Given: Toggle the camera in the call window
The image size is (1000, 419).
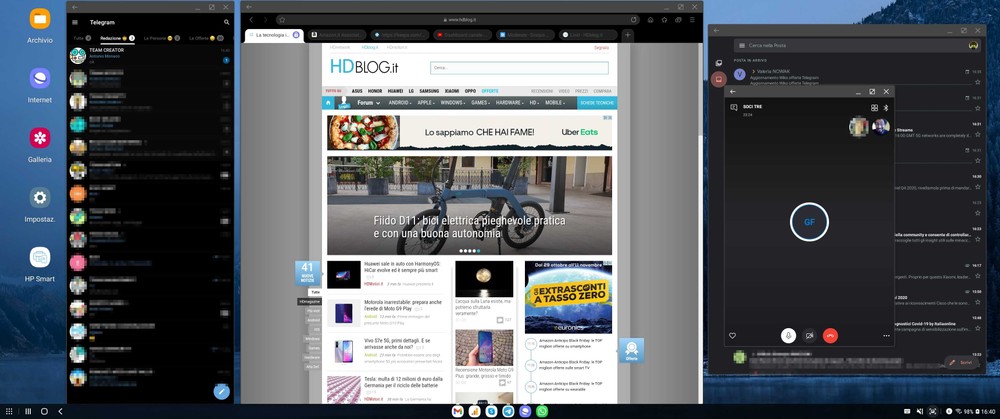Looking at the screenshot, I should click(809, 336).
